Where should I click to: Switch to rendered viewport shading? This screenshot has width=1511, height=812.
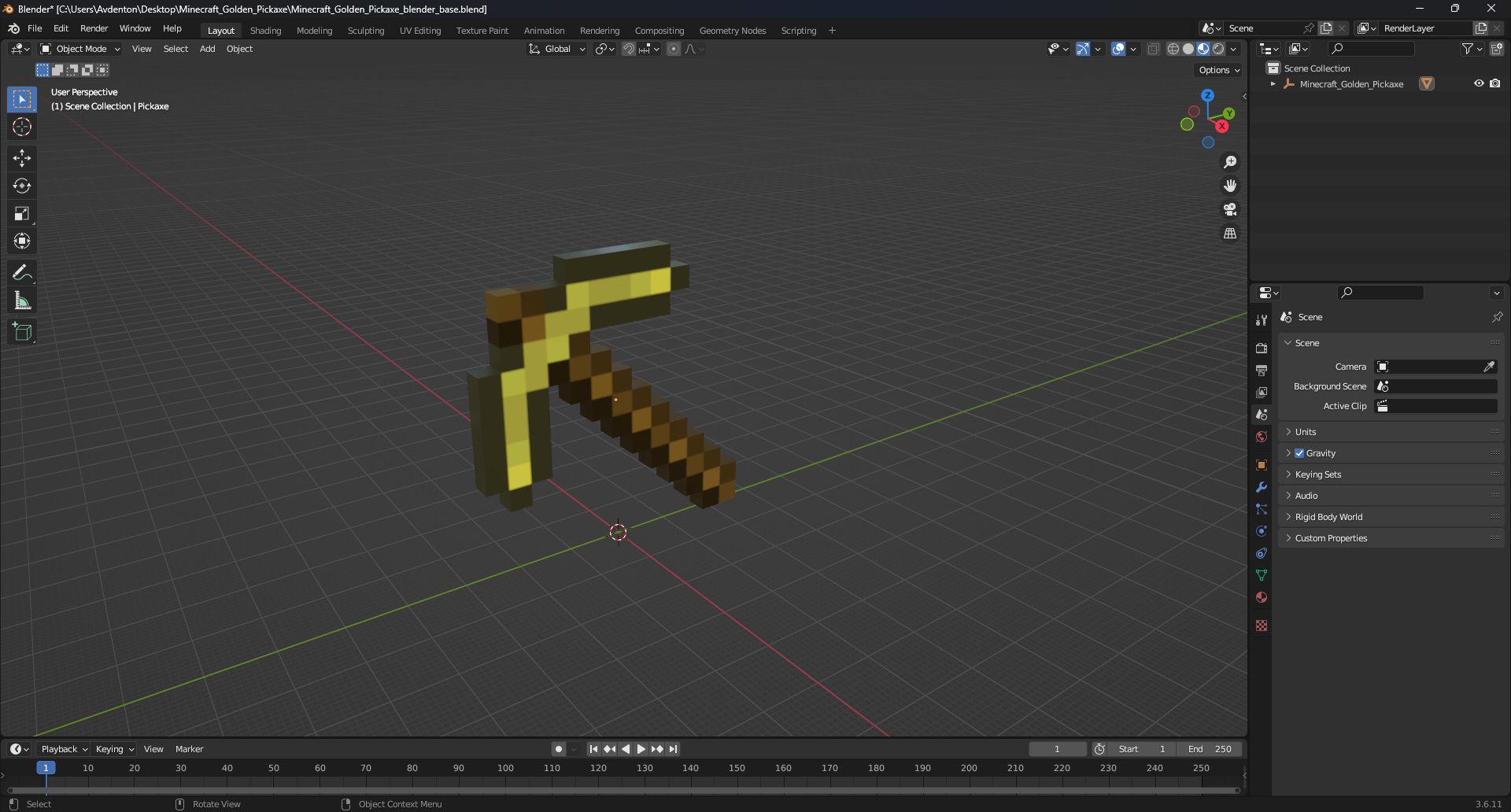(x=1218, y=49)
